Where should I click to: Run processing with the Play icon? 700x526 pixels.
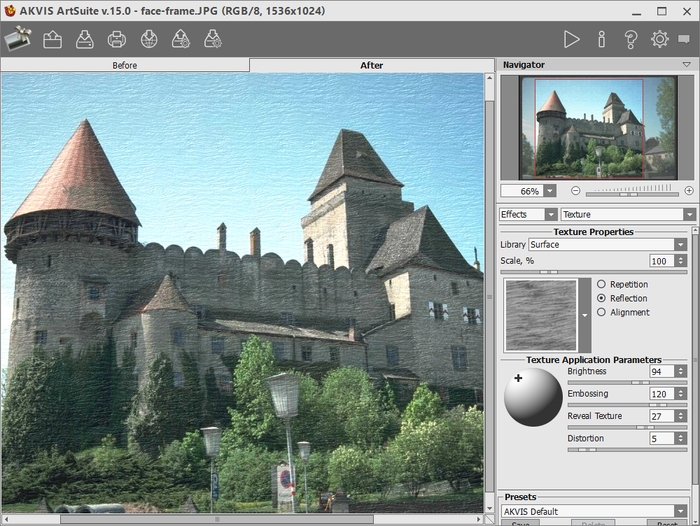(571, 39)
